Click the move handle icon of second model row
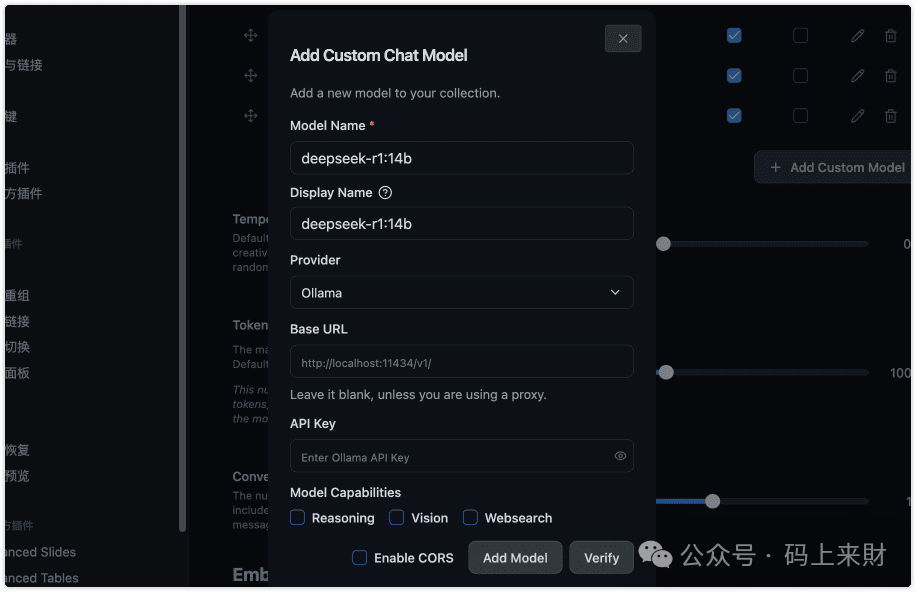This screenshot has height=592, width=916. [x=251, y=75]
